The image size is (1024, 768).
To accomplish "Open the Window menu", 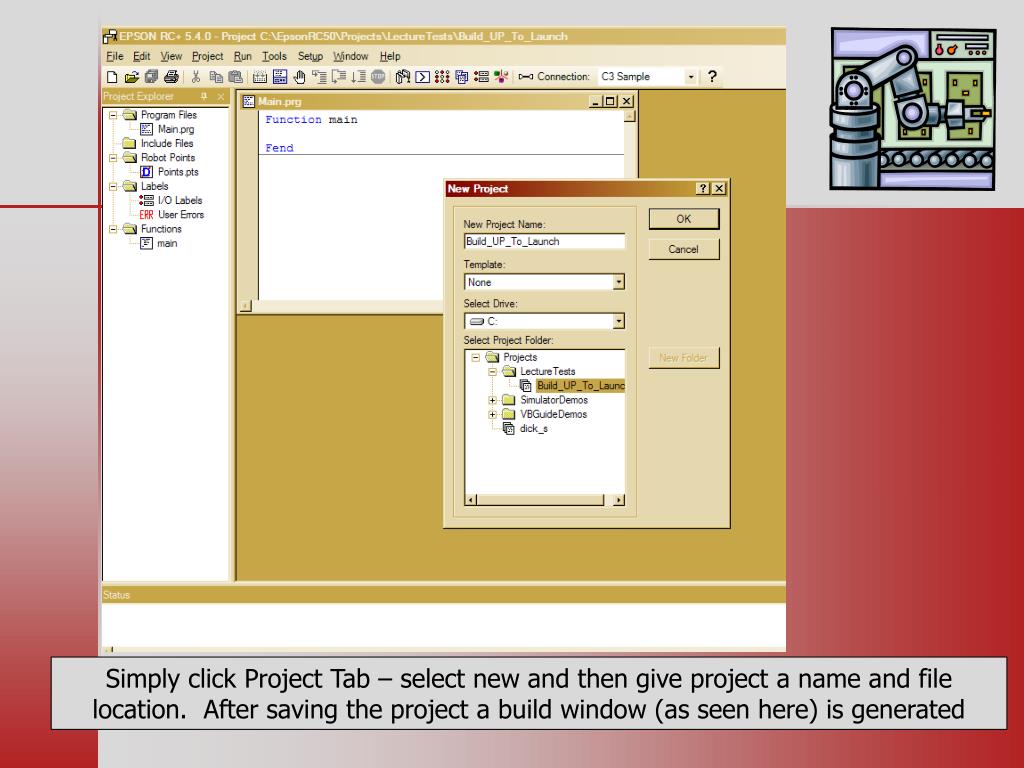I will pos(351,57).
